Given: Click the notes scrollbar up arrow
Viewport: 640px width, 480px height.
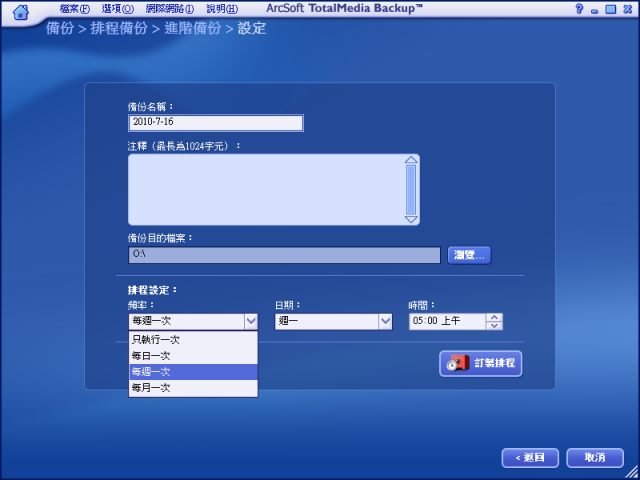Looking at the screenshot, I should click(411, 160).
